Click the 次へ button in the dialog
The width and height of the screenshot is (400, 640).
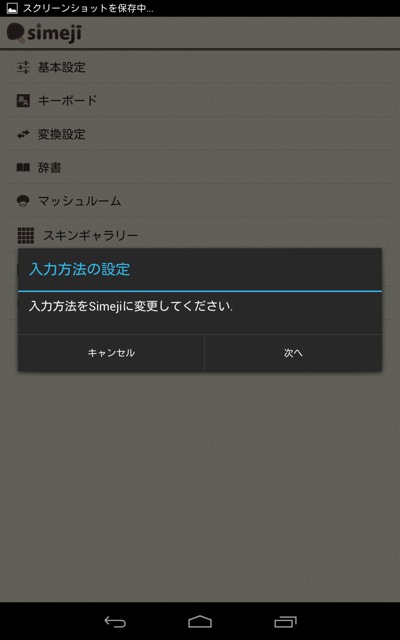click(x=293, y=353)
